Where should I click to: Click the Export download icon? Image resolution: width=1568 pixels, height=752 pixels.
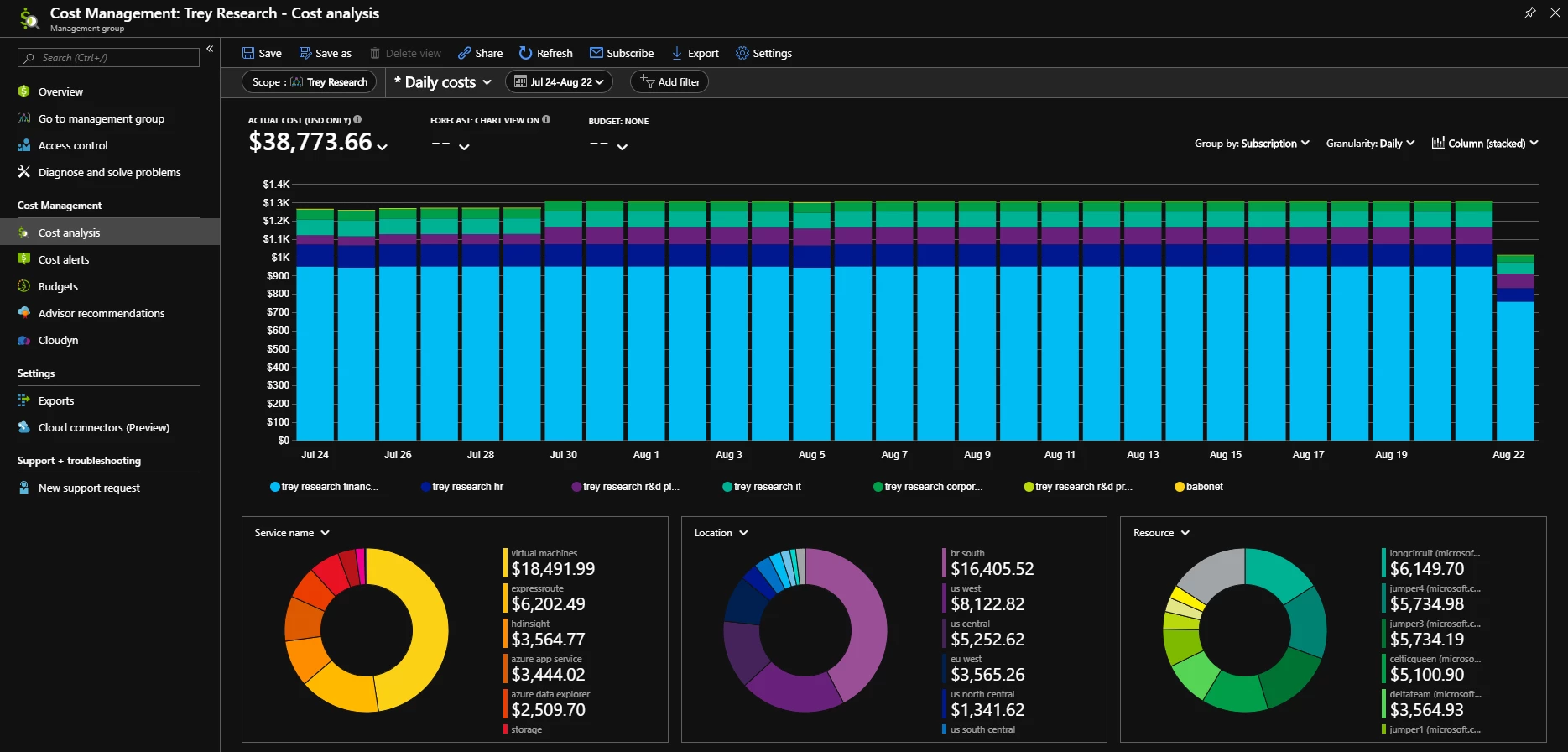point(677,53)
